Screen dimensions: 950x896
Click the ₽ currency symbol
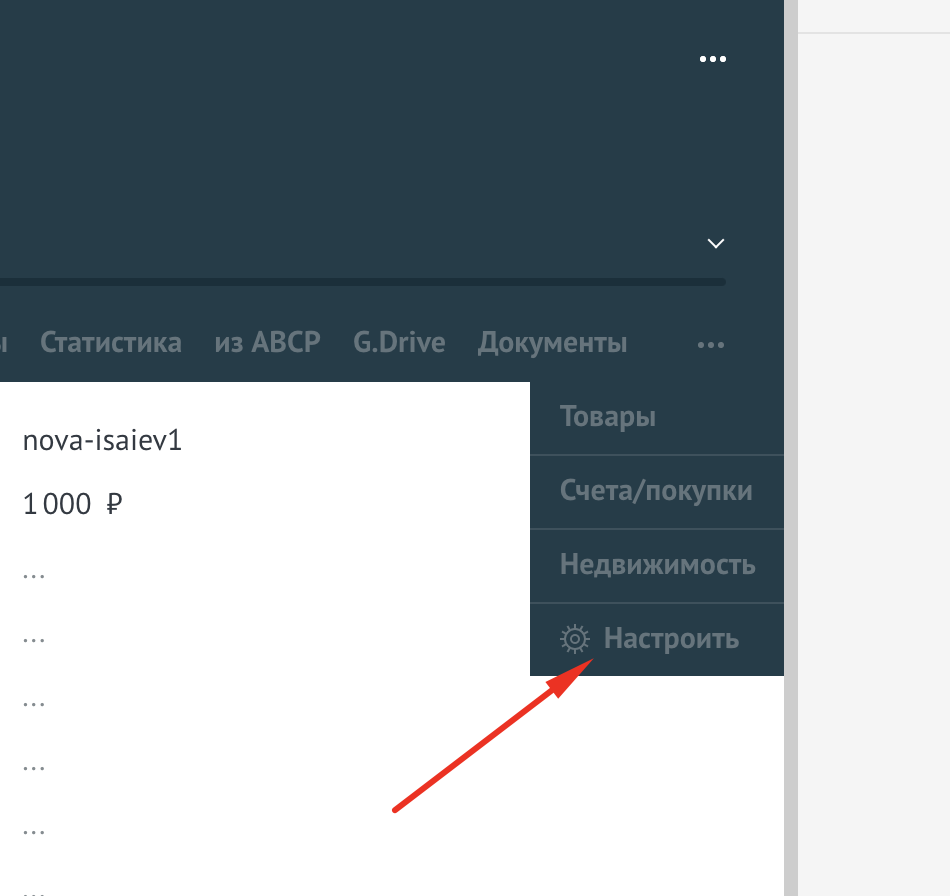[x=113, y=505]
